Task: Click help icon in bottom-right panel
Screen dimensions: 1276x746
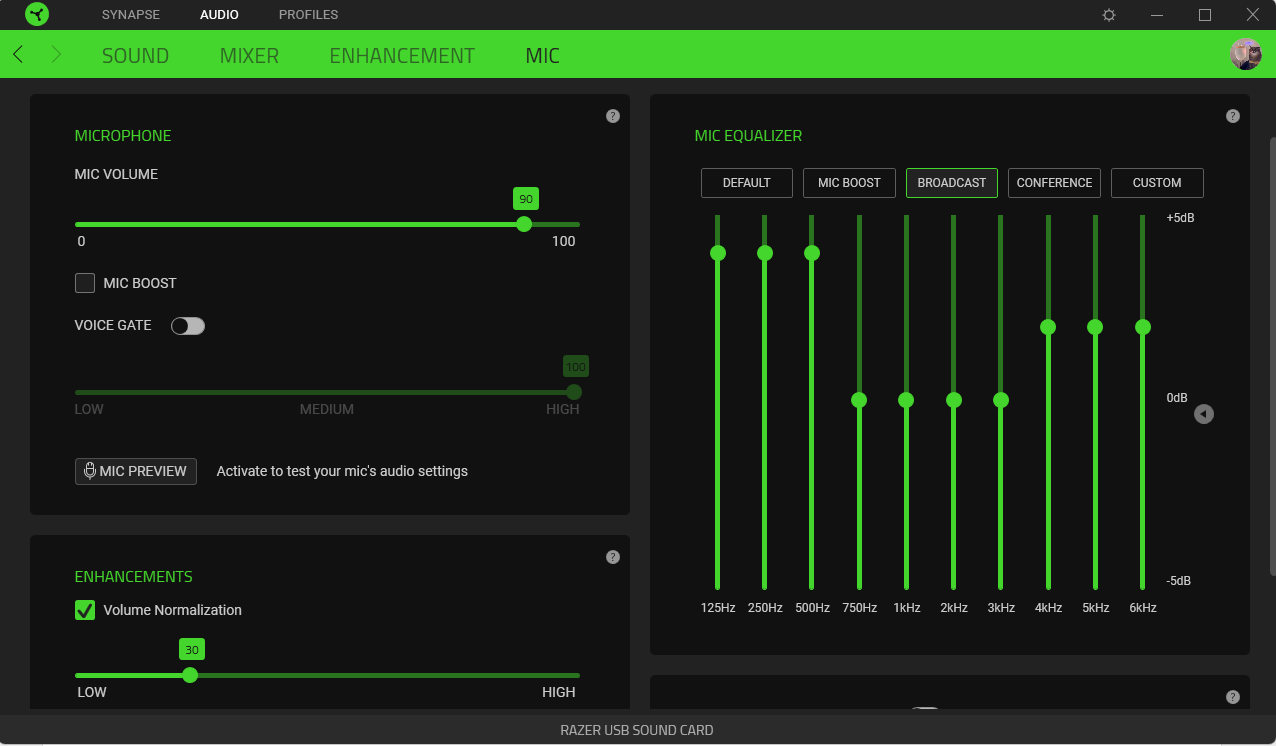Action: [x=1233, y=697]
